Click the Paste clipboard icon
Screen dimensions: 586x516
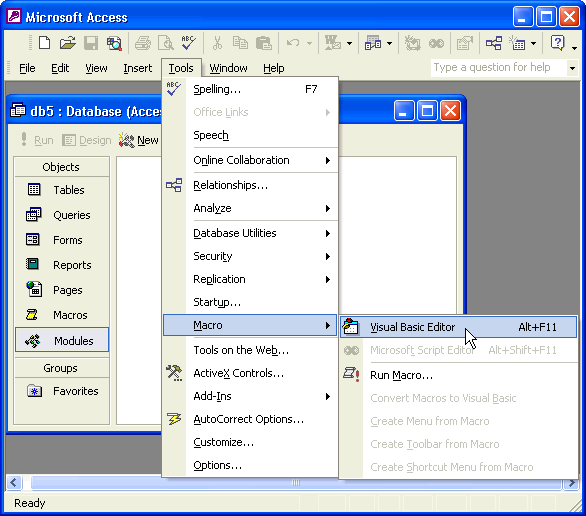[x=263, y=43]
